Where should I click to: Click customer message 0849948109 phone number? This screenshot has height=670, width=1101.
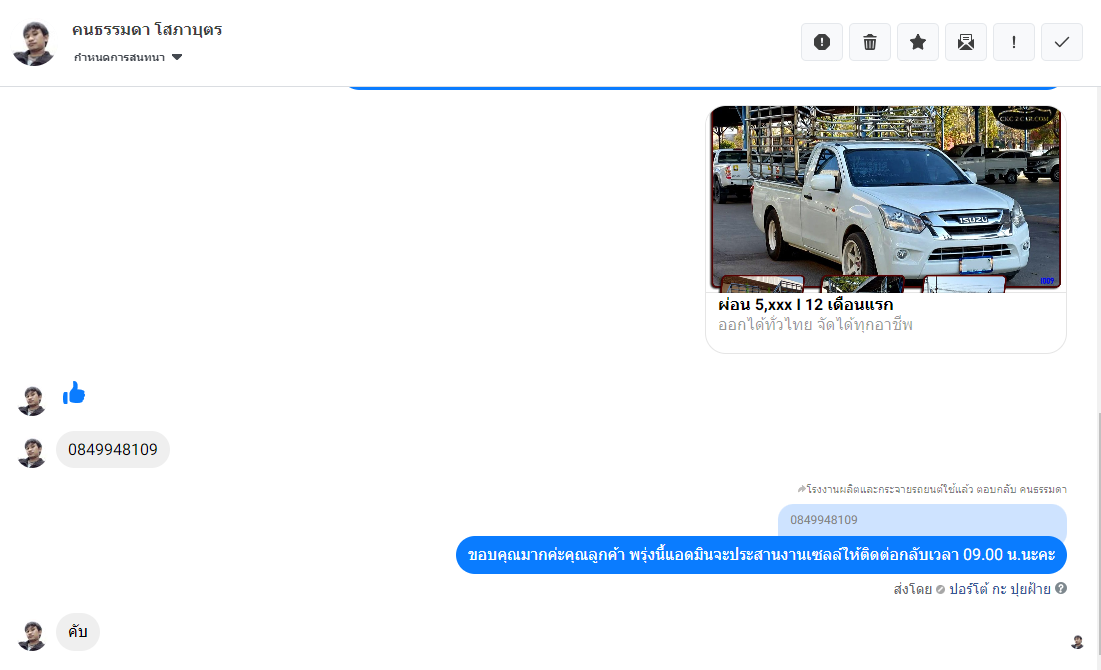click(x=113, y=450)
